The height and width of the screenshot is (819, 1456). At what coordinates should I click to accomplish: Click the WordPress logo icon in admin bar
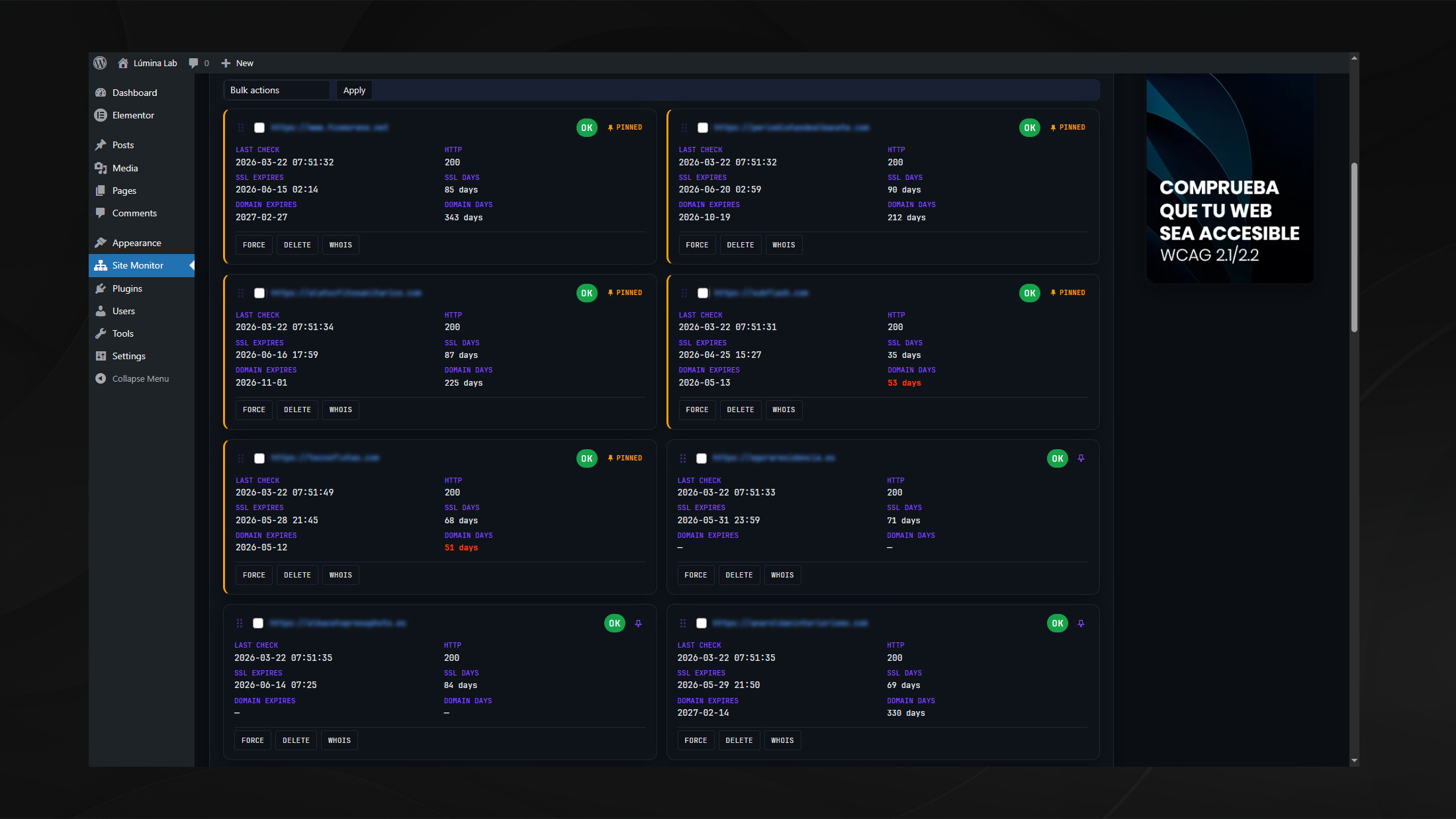coord(100,63)
